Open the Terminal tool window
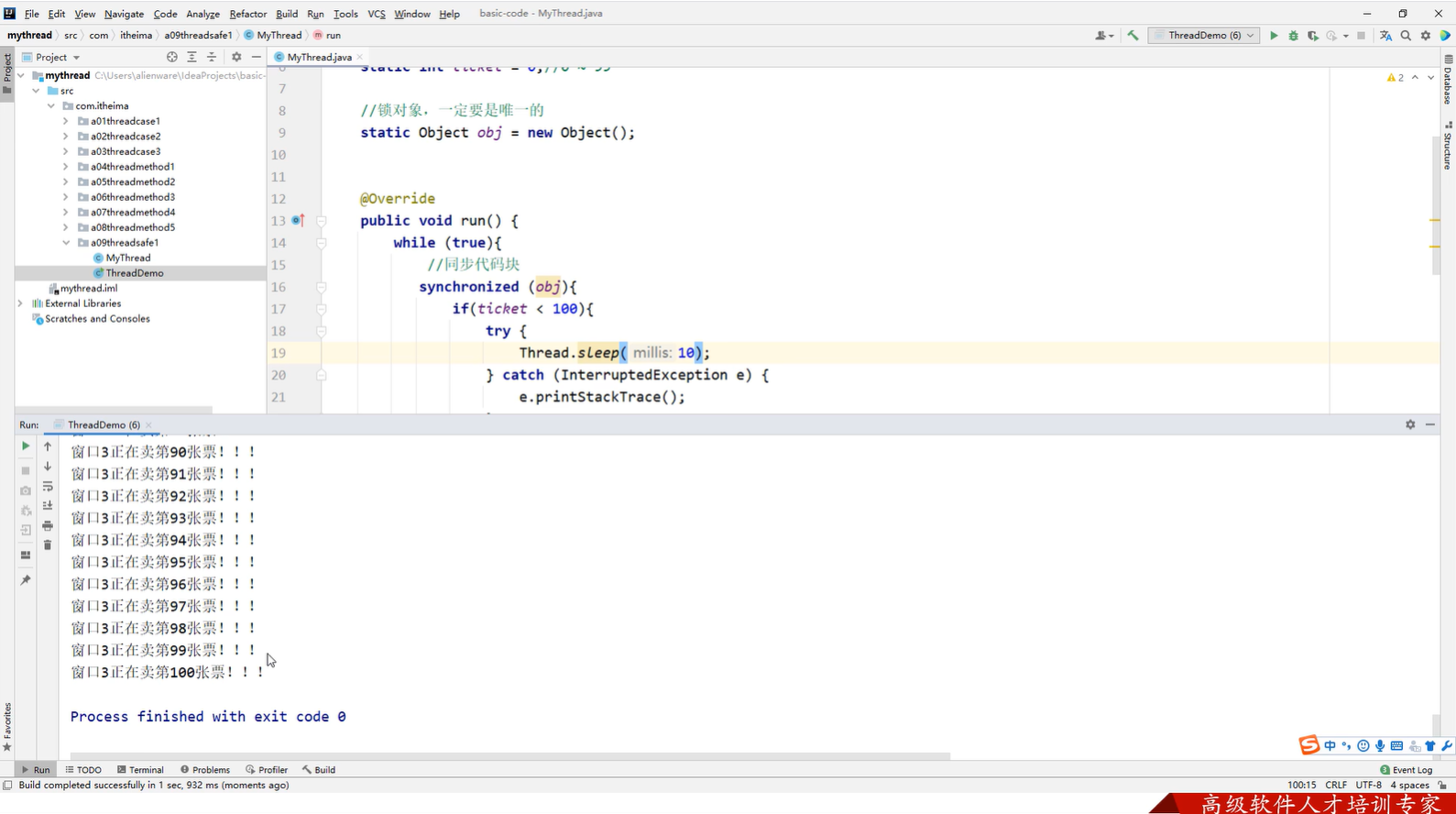This screenshot has width=1456, height=814. 140,770
